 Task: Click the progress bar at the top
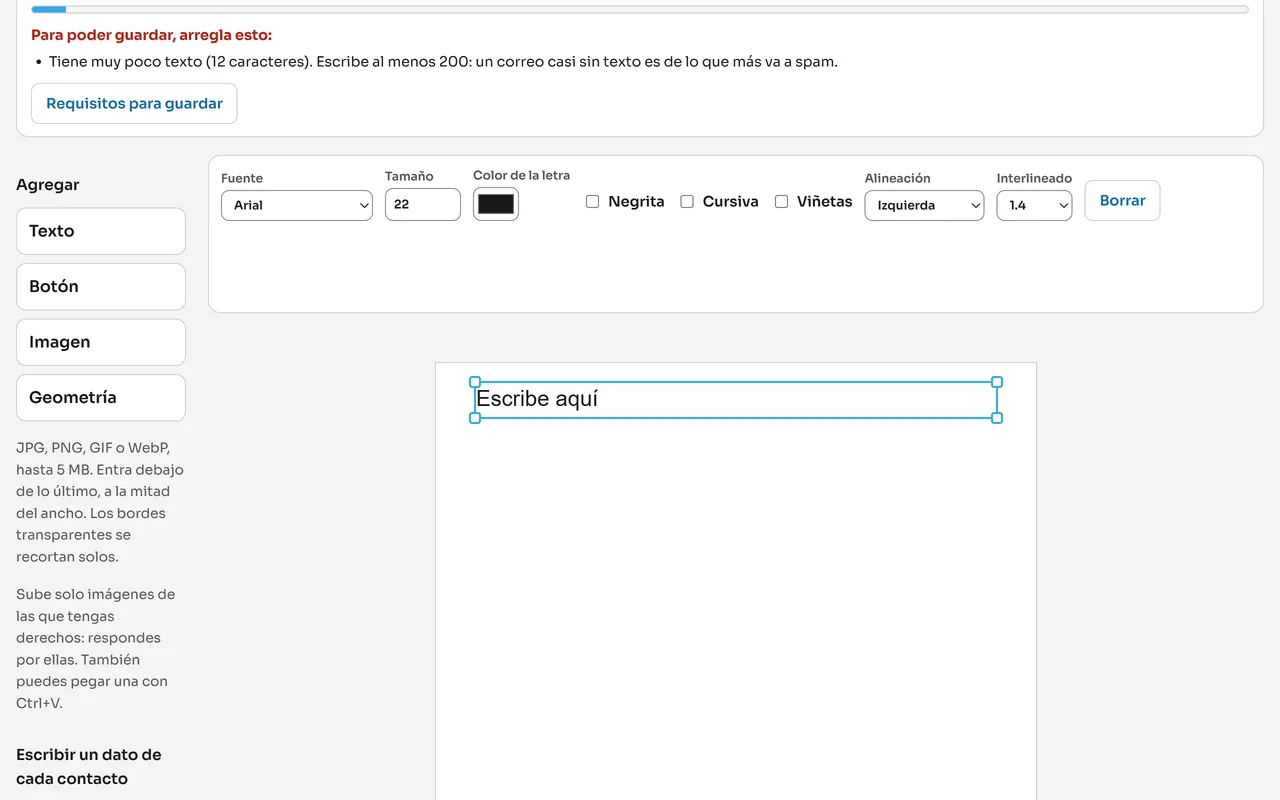pyautogui.click(x=640, y=9)
